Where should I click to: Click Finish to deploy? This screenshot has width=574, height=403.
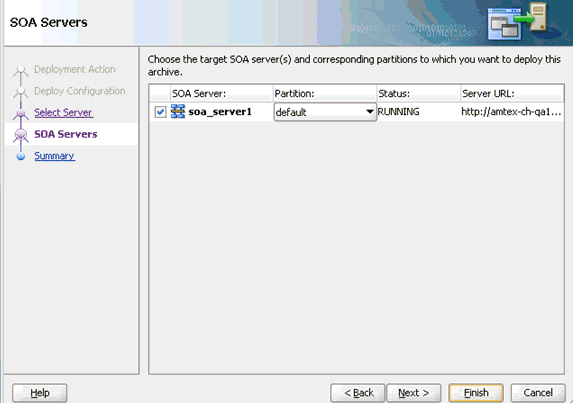pos(476,393)
